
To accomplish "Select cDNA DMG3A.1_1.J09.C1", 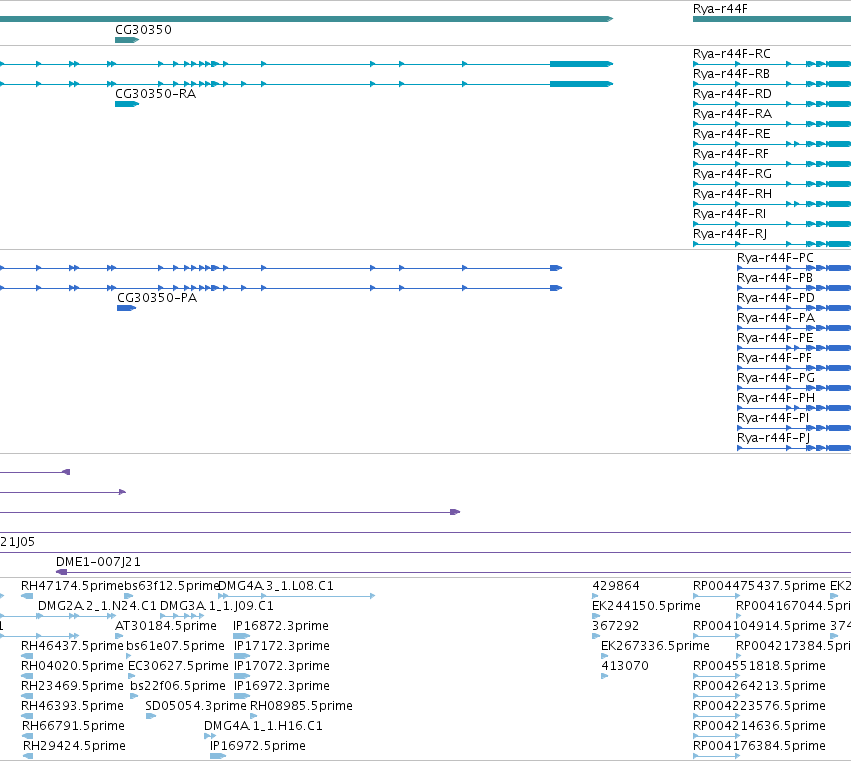I will tap(217, 606).
